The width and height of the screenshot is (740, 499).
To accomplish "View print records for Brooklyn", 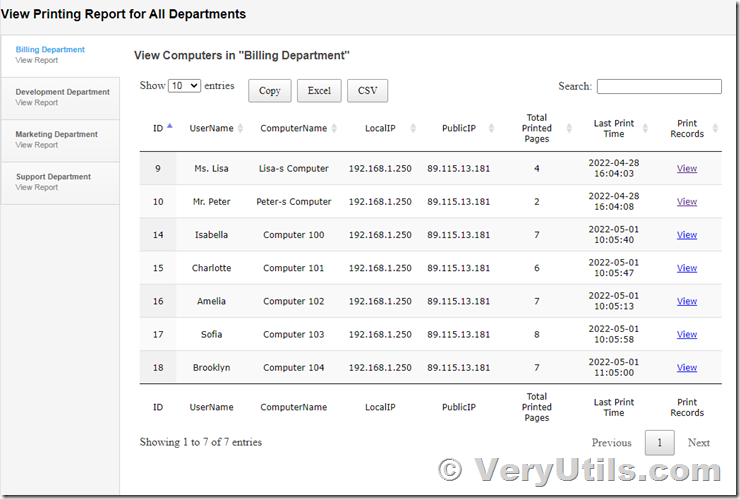I will point(687,368).
